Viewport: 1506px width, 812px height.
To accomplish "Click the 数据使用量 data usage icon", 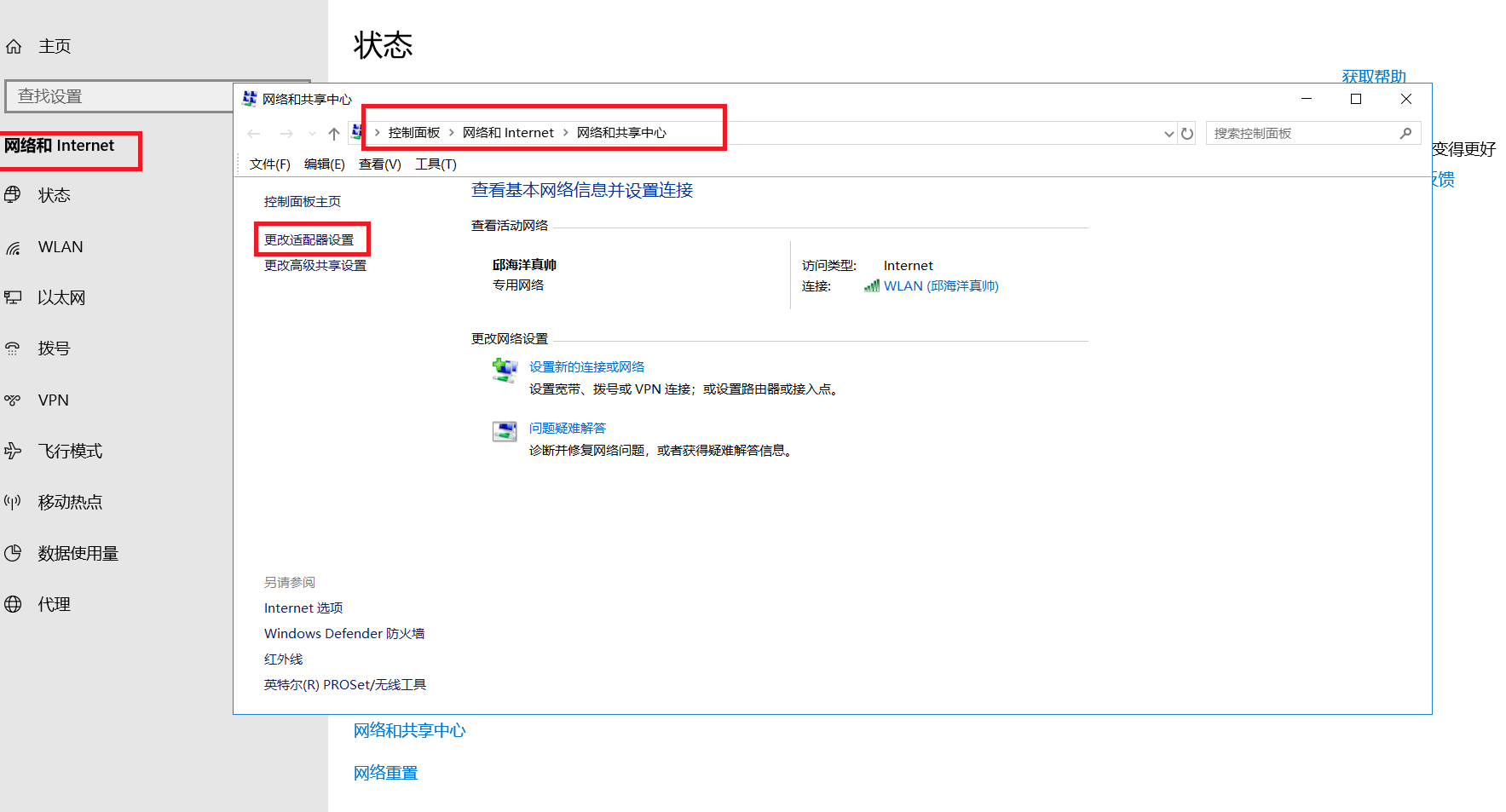I will point(14,552).
